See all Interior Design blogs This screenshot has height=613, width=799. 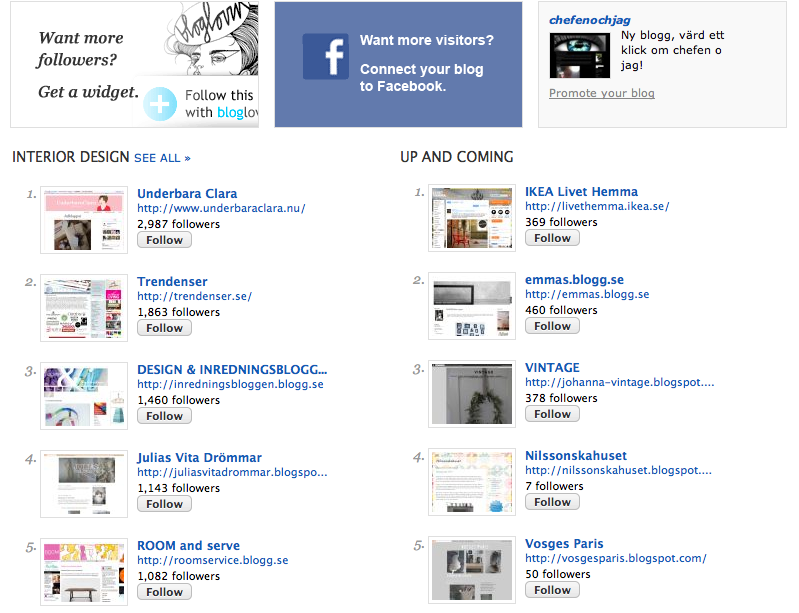[x=162, y=158]
